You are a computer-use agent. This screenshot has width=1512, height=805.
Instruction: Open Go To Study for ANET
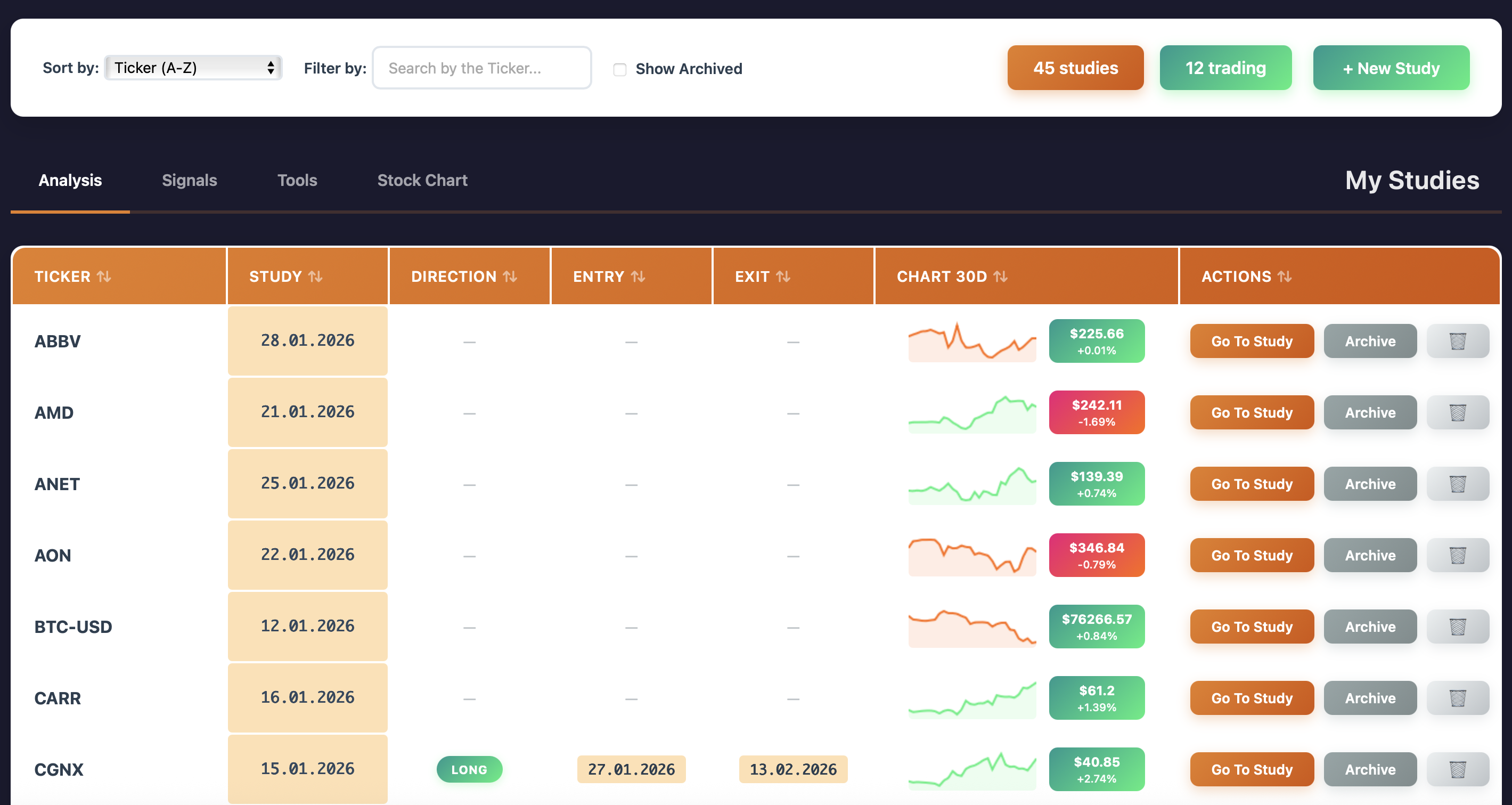click(1252, 484)
